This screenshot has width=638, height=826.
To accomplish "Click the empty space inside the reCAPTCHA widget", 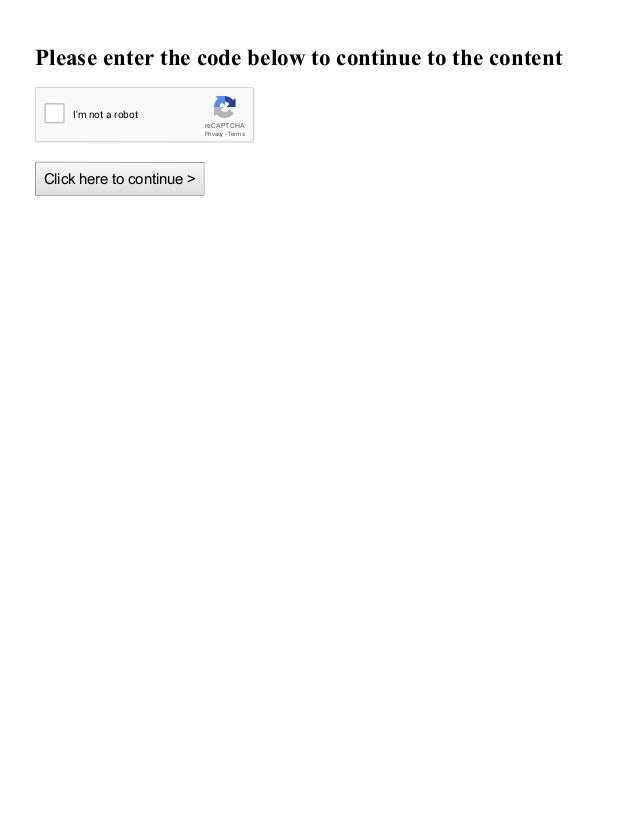I will tap(171, 114).
